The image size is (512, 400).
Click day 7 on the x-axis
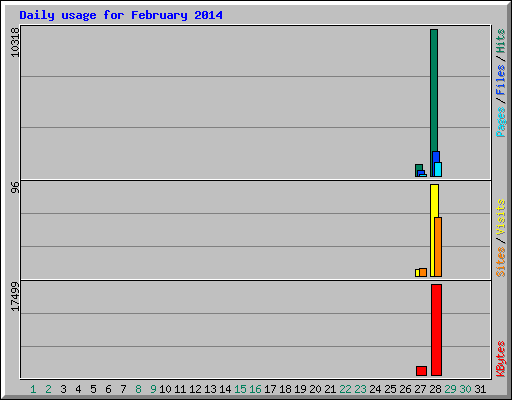(123, 389)
